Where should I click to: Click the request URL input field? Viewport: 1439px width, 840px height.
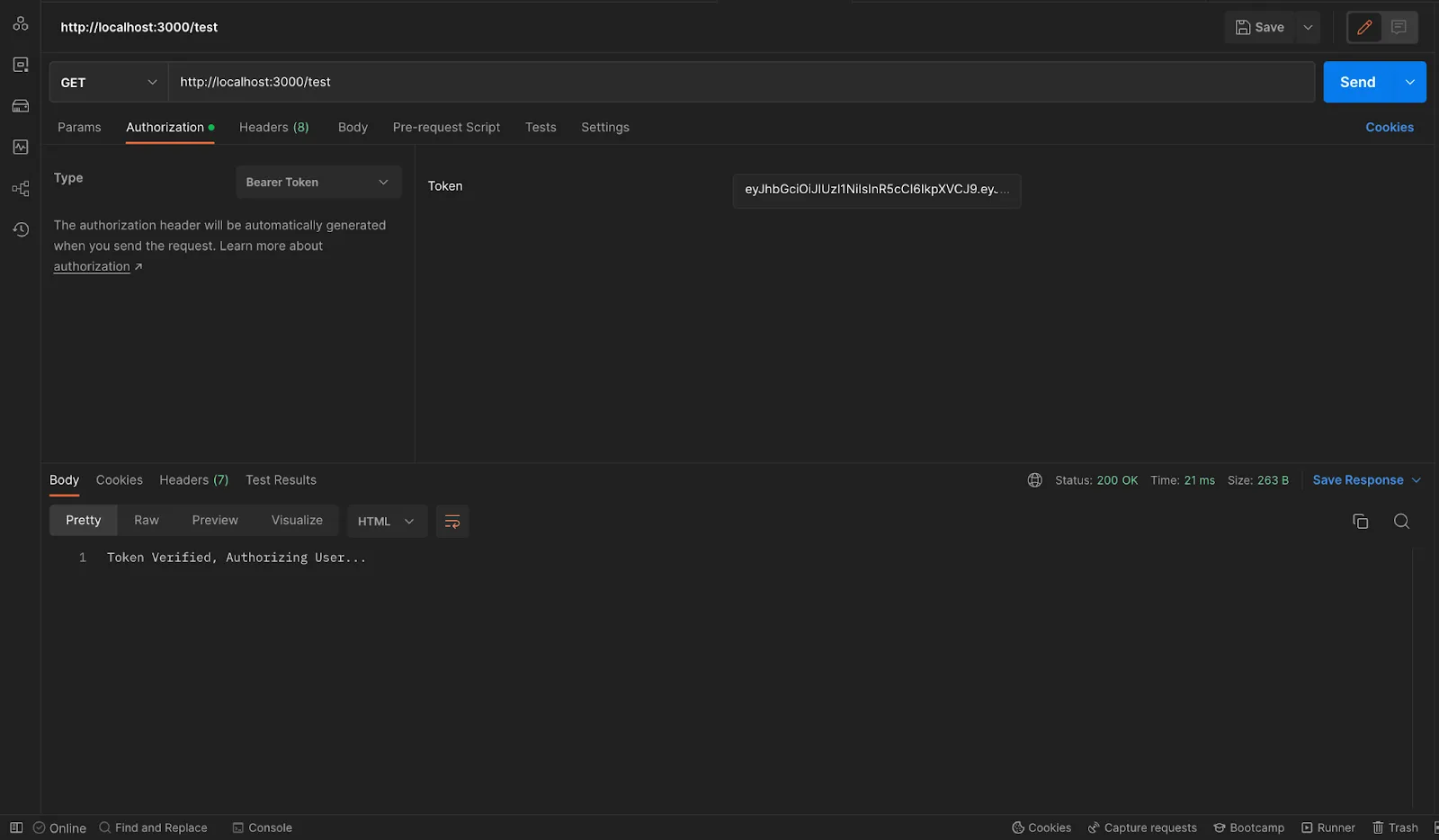pyautogui.click(x=742, y=82)
